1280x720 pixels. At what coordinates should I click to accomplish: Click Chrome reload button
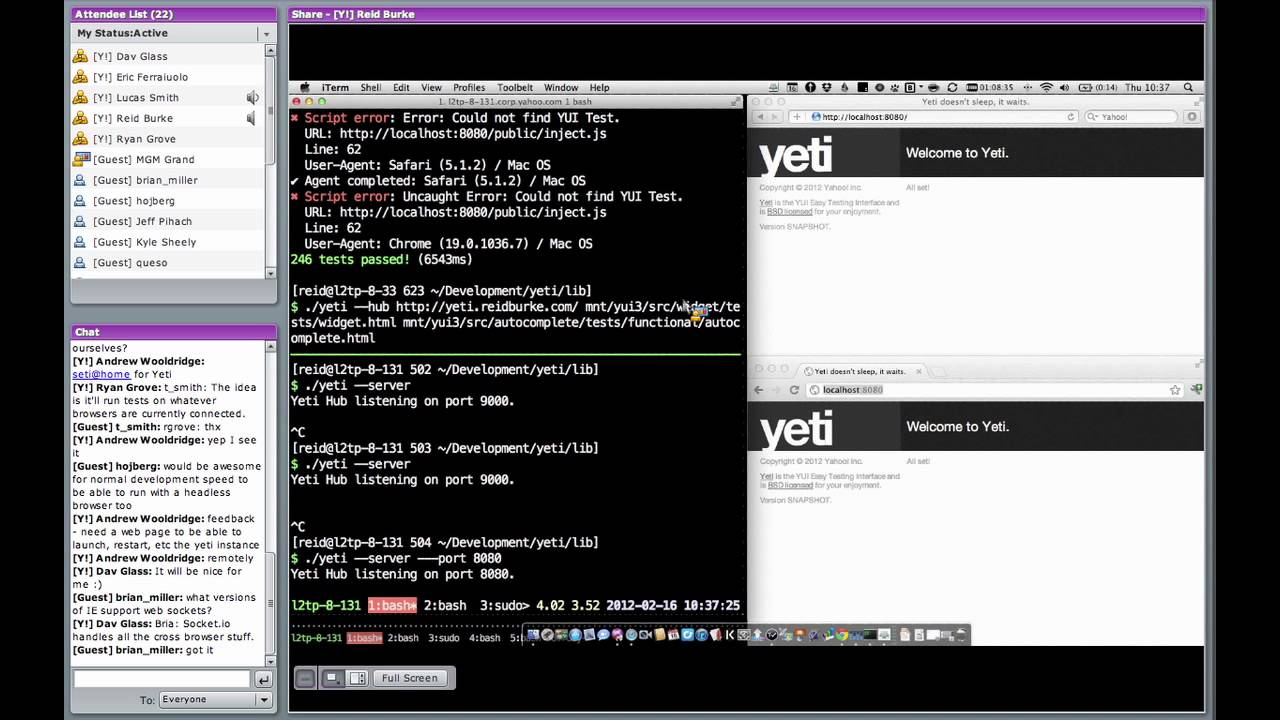[x=794, y=390]
